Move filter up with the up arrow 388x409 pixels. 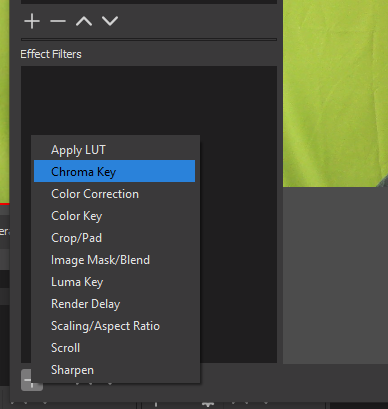point(84,21)
